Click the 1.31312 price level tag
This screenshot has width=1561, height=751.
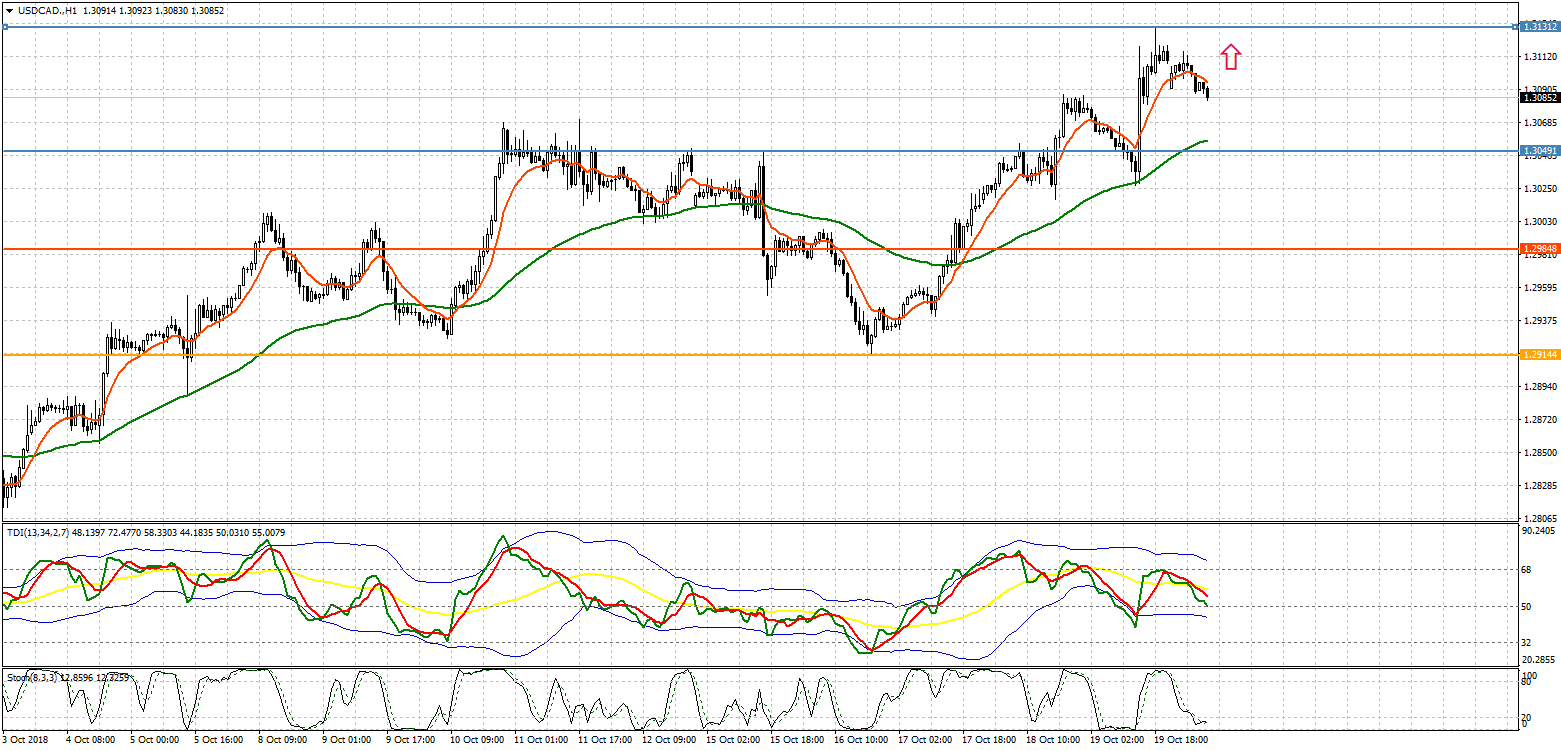[1539, 27]
